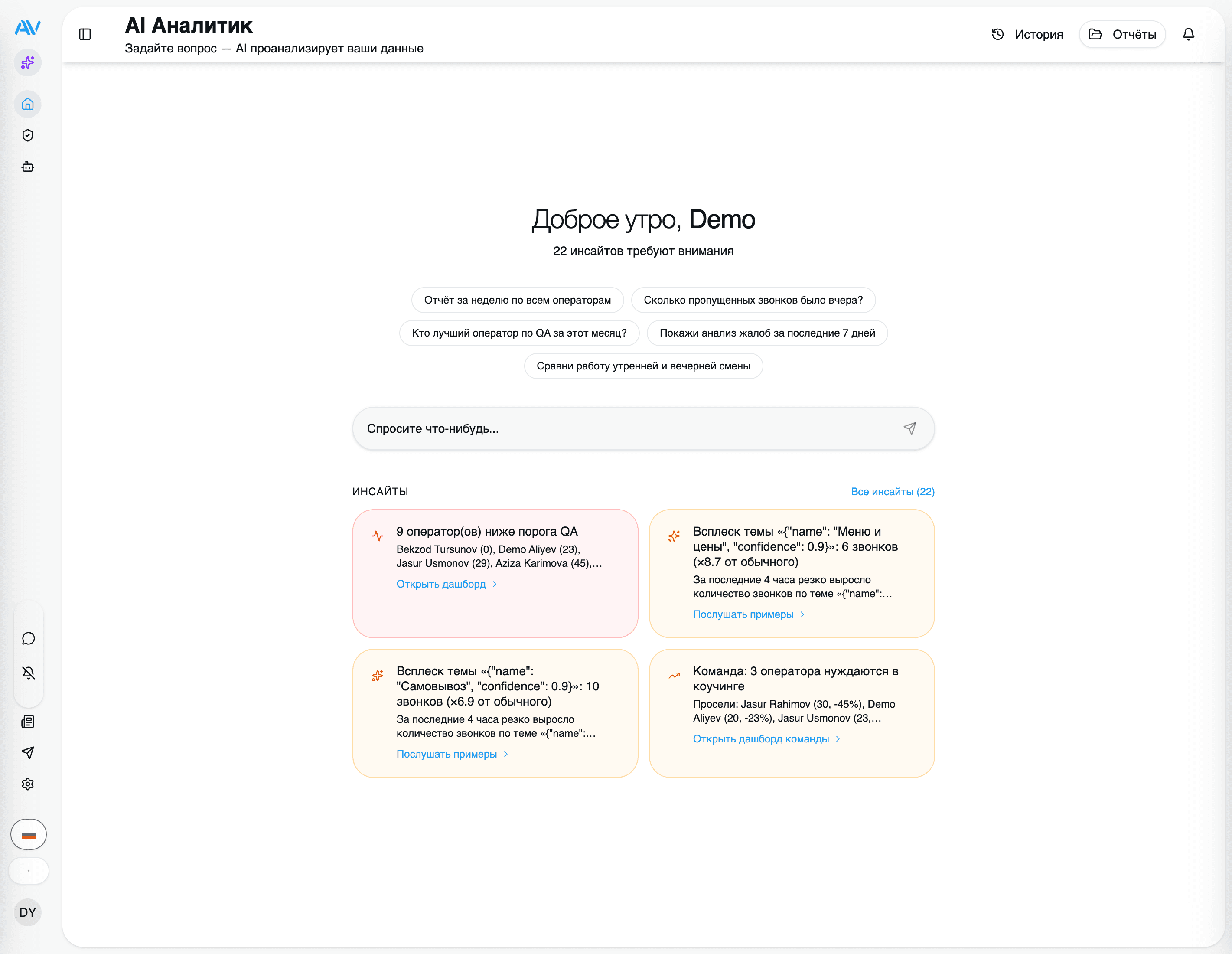The image size is (1232, 954).
Task: Open the robot bot sidebar icon
Action: tap(28, 167)
